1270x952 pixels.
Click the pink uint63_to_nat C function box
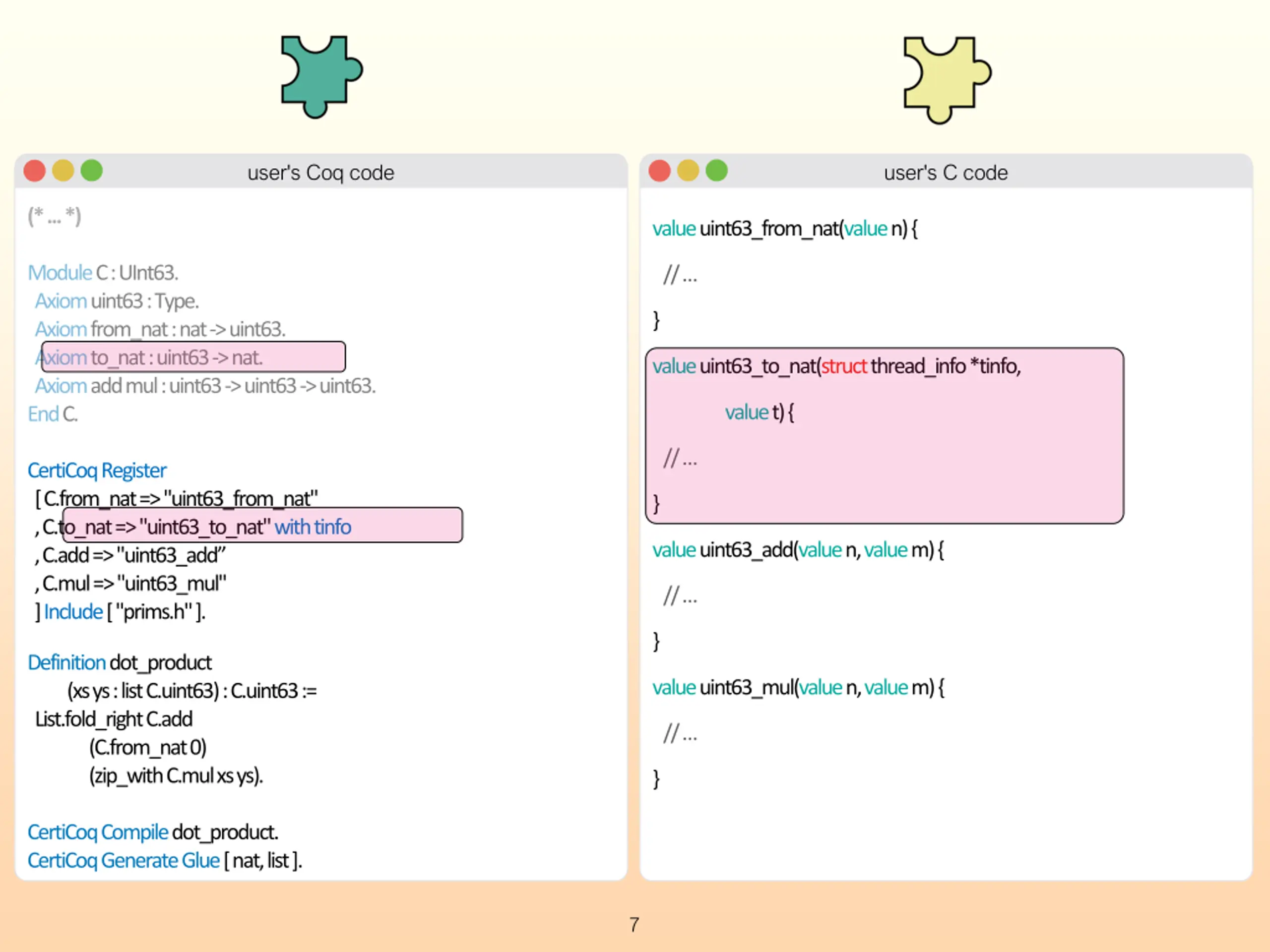click(x=884, y=435)
